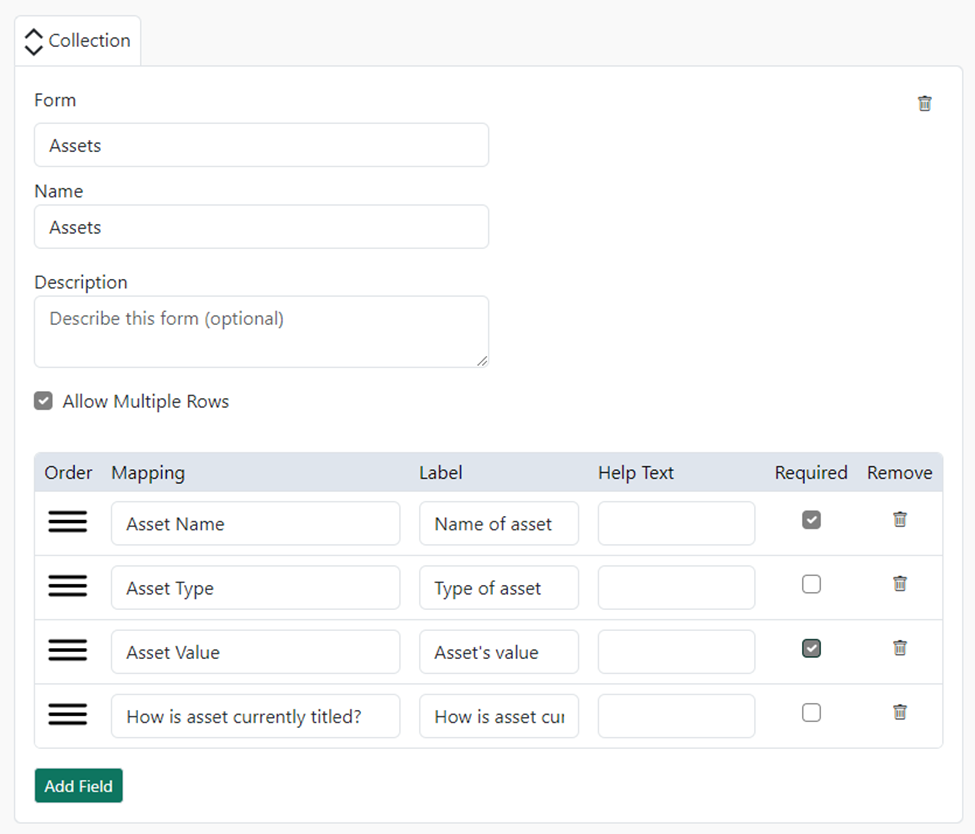This screenshot has height=834, width=975.
Task: Remove the 'How is asset currently titled?' row
Action: (x=900, y=712)
